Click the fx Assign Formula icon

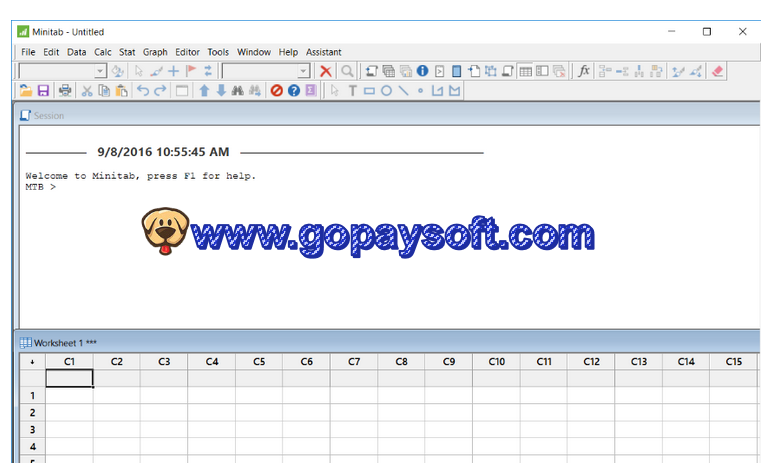point(584,71)
